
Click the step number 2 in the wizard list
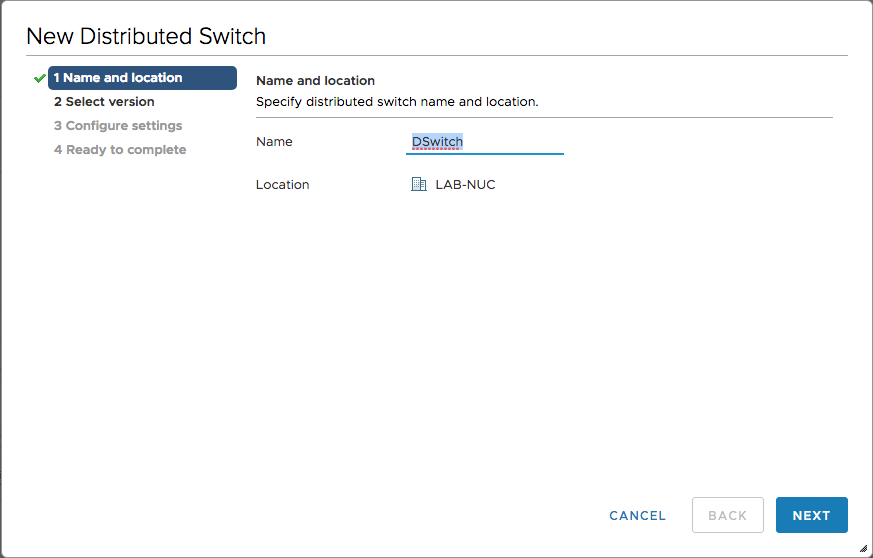pos(58,102)
